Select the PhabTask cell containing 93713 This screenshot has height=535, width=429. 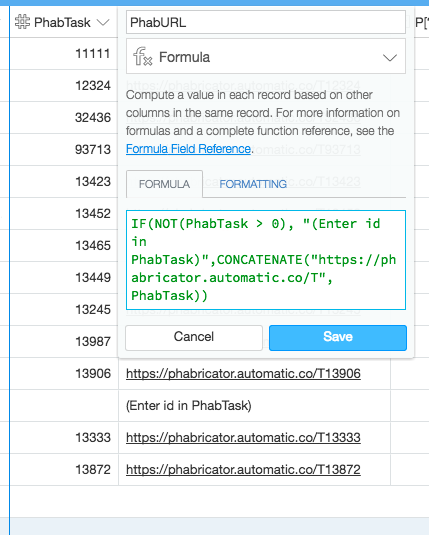[64, 149]
